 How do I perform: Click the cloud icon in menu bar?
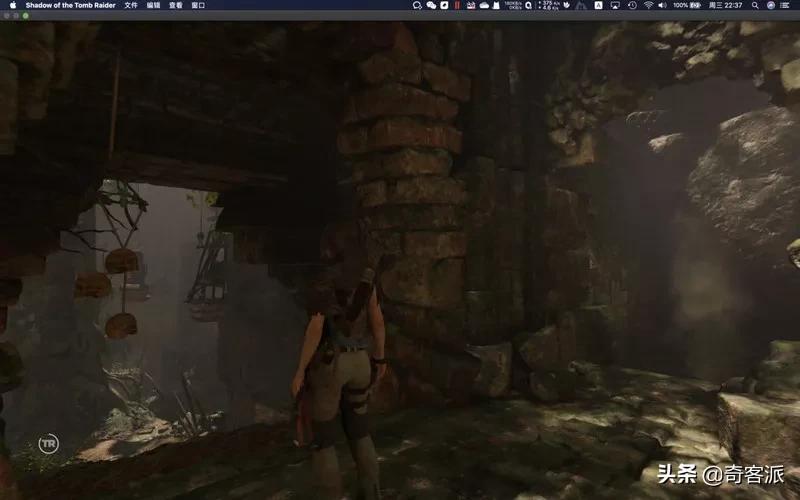pyautogui.click(x=484, y=5)
